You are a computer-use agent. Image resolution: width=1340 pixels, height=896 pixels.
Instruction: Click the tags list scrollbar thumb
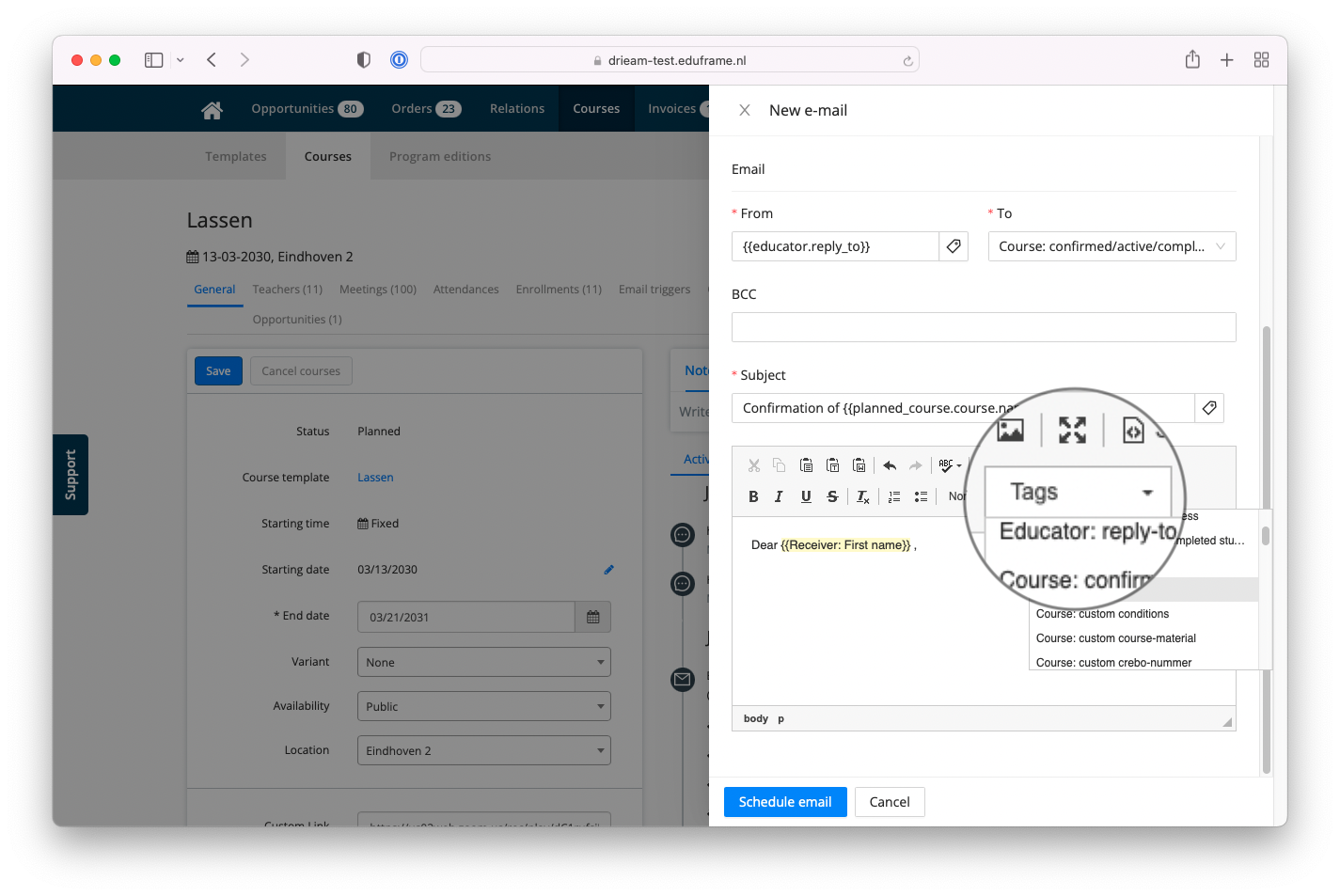[1266, 536]
